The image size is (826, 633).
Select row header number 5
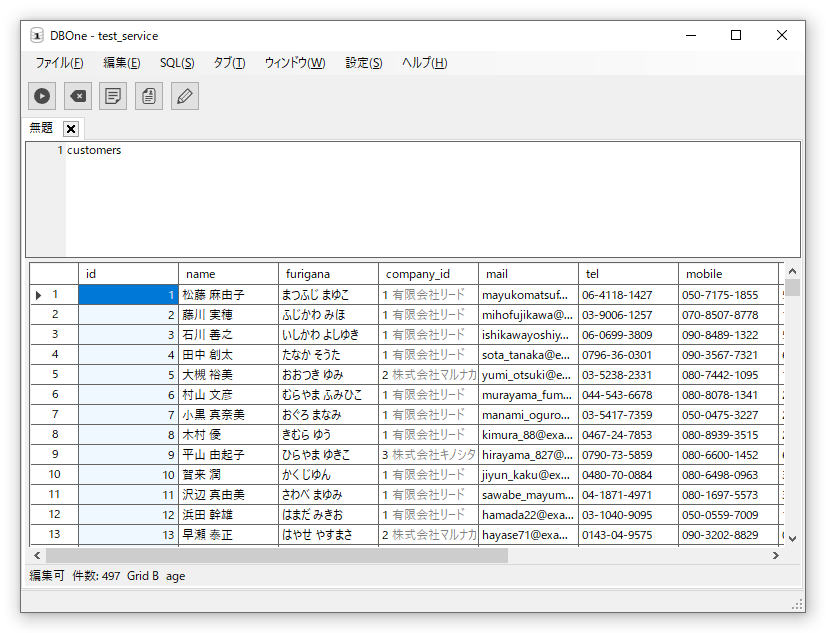pyautogui.click(x=55, y=375)
